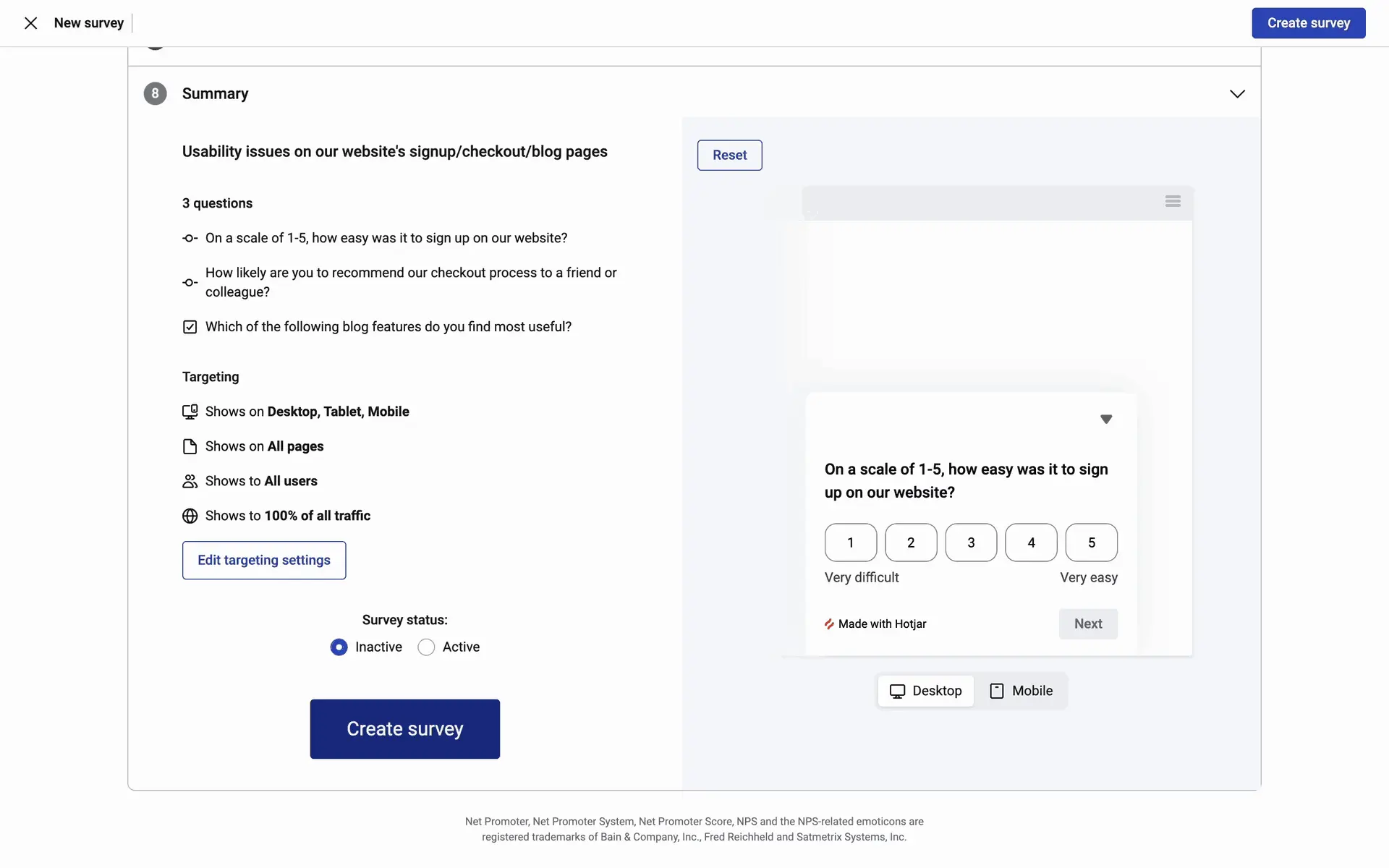The image size is (1389, 868).
Task: Click the page icon beside All pages
Action: (x=190, y=446)
